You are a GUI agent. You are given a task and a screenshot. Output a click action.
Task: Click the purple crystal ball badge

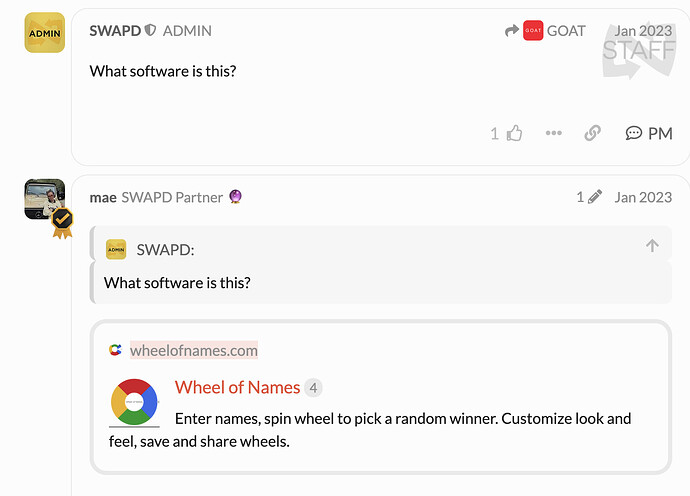[235, 196]
